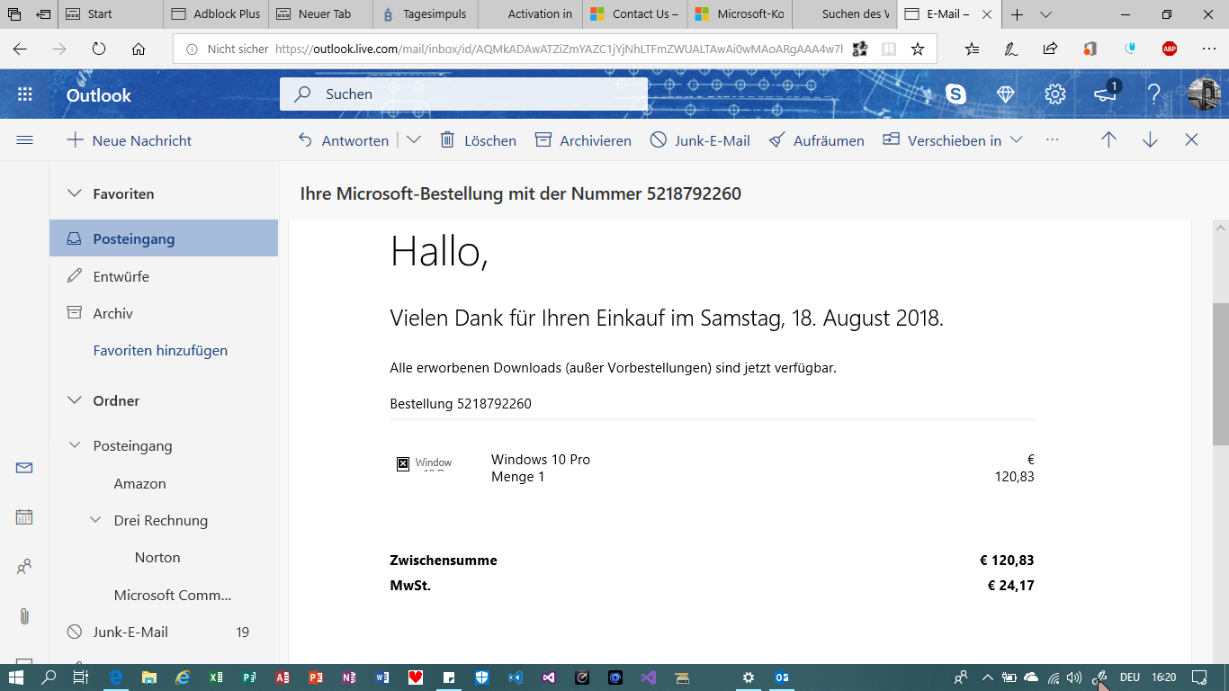Open the People module

24,567
